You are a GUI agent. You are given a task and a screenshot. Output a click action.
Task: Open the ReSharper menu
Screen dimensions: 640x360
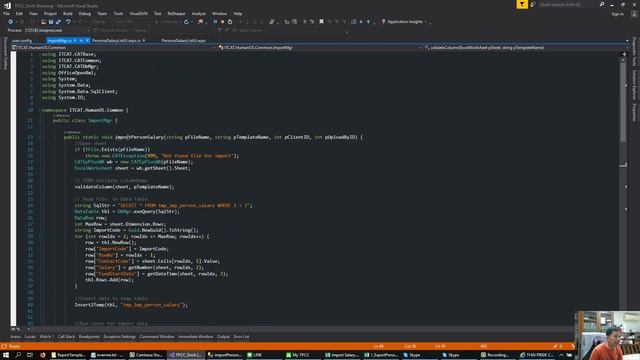[176, 13]
